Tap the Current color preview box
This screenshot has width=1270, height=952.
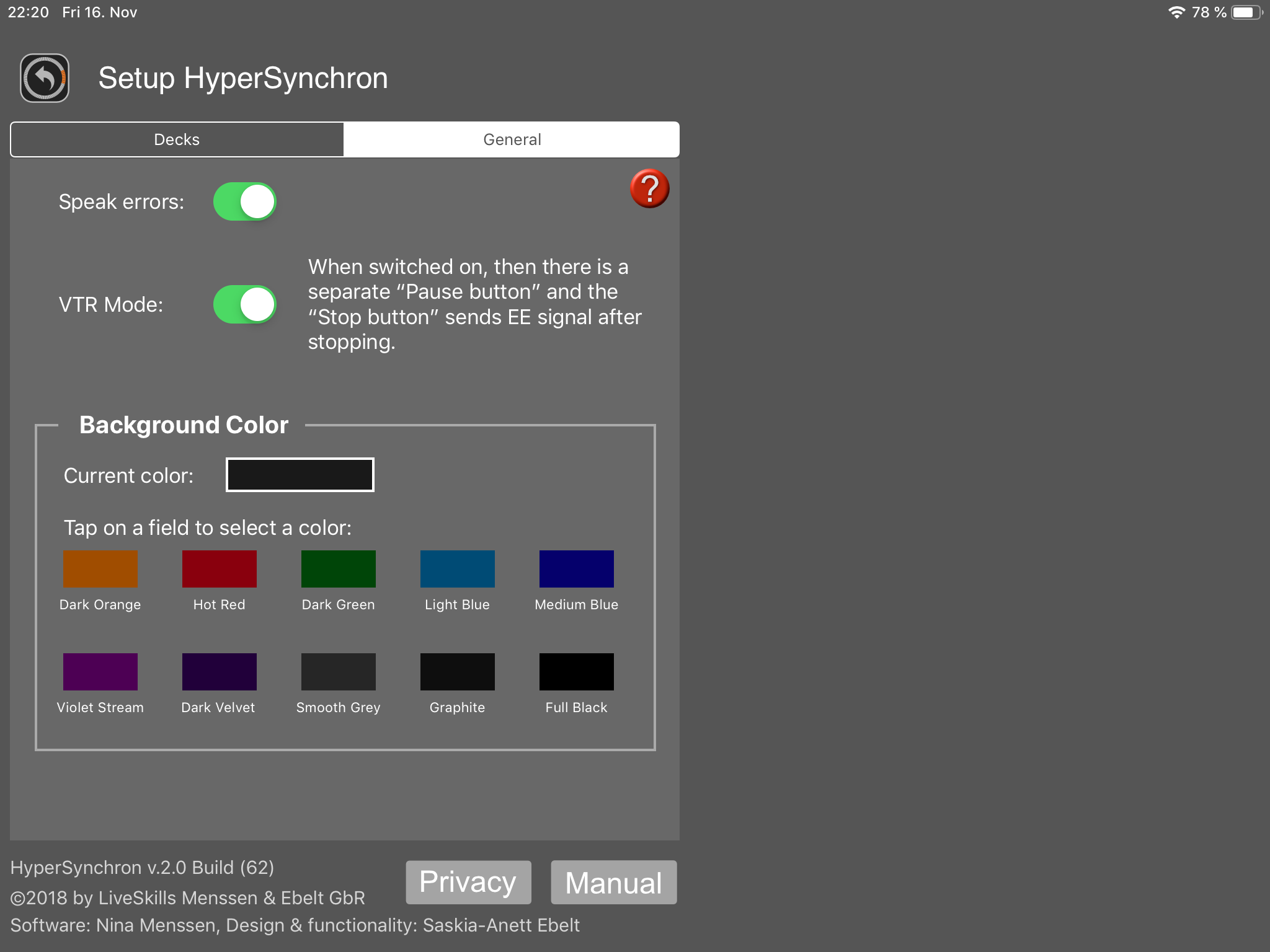click(x=300, y=475)
